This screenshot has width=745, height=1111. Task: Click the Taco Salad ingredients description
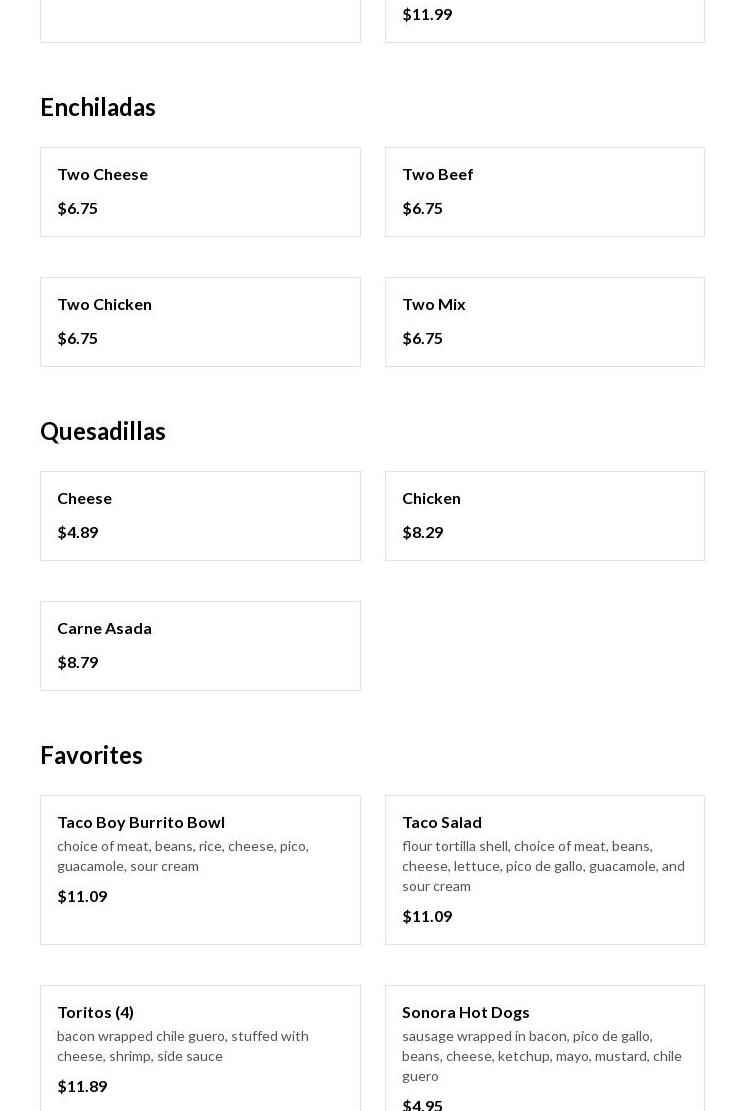pos(543,866)
